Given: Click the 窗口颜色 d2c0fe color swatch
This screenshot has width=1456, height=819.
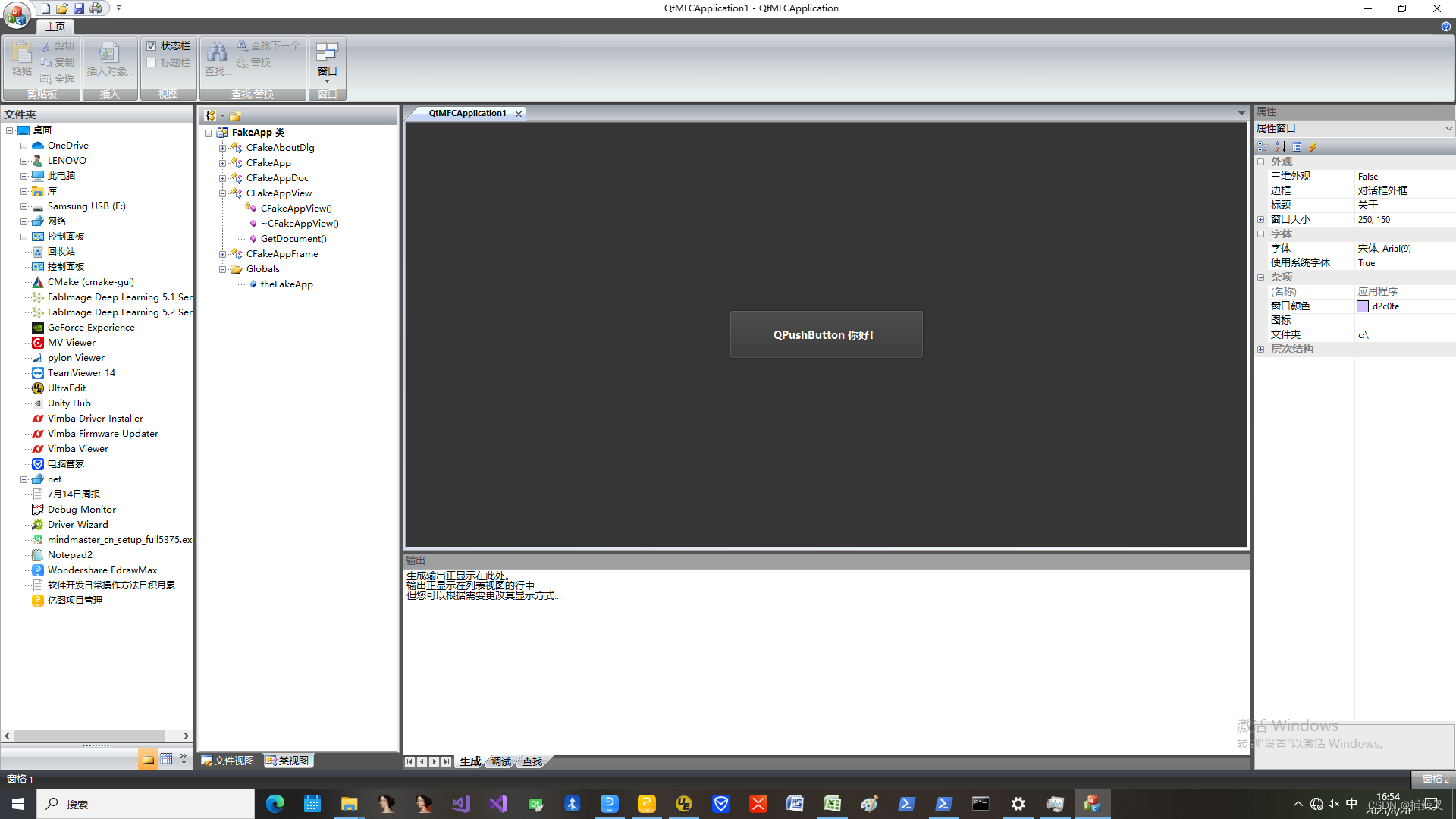Looking at the screenshot, I should click(1362, 305).
